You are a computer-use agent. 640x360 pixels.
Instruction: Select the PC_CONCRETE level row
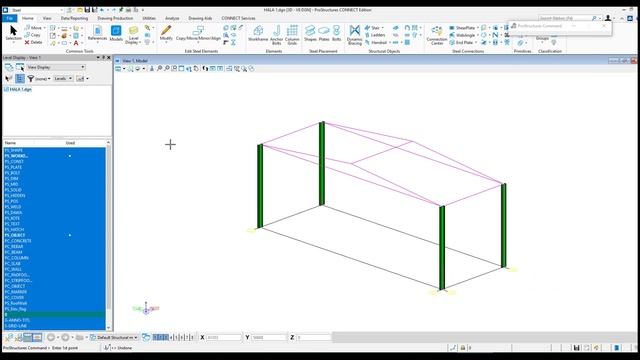[55, 241]
